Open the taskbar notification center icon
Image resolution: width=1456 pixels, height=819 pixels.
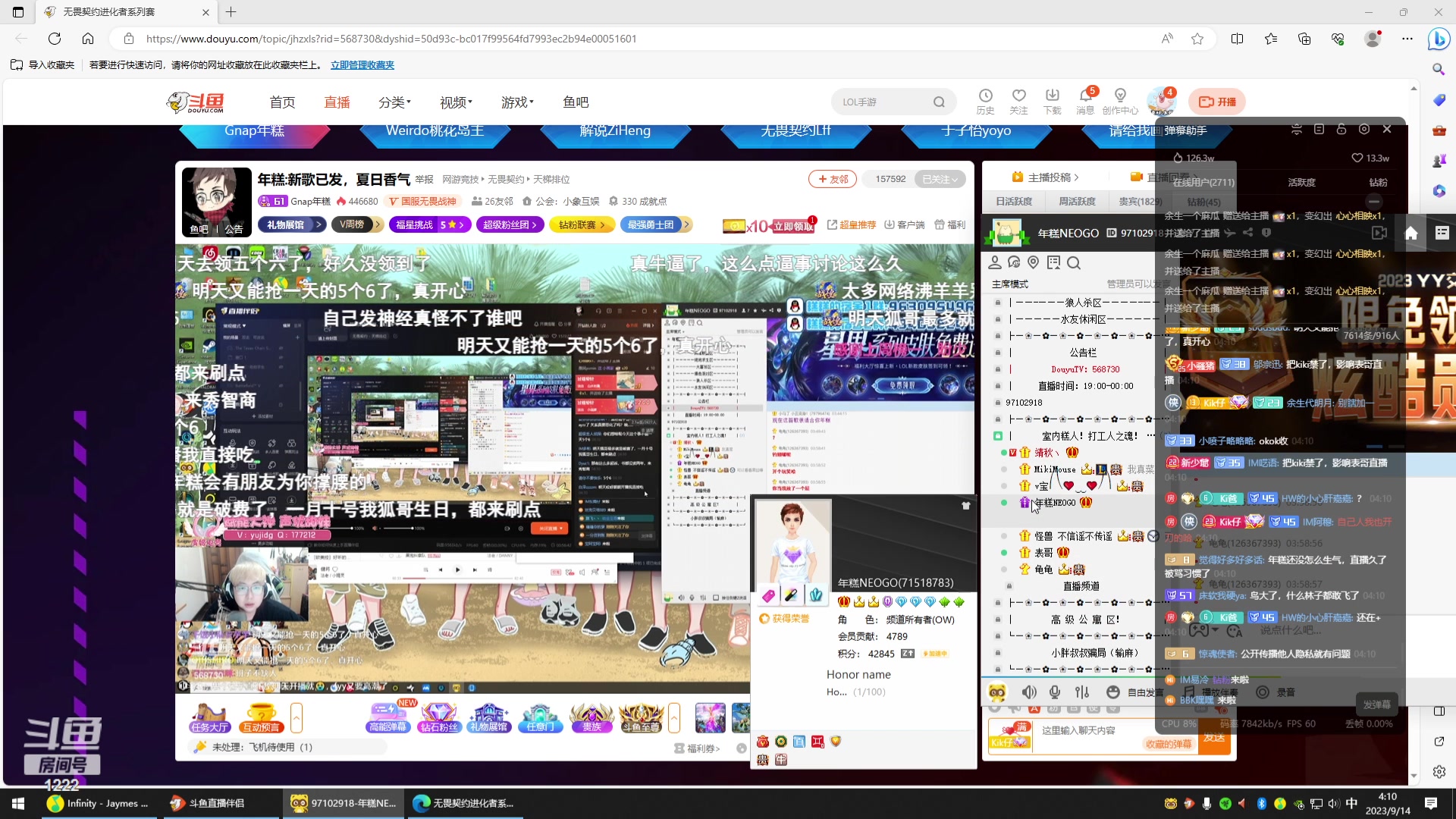click(x=1431, y=803)
